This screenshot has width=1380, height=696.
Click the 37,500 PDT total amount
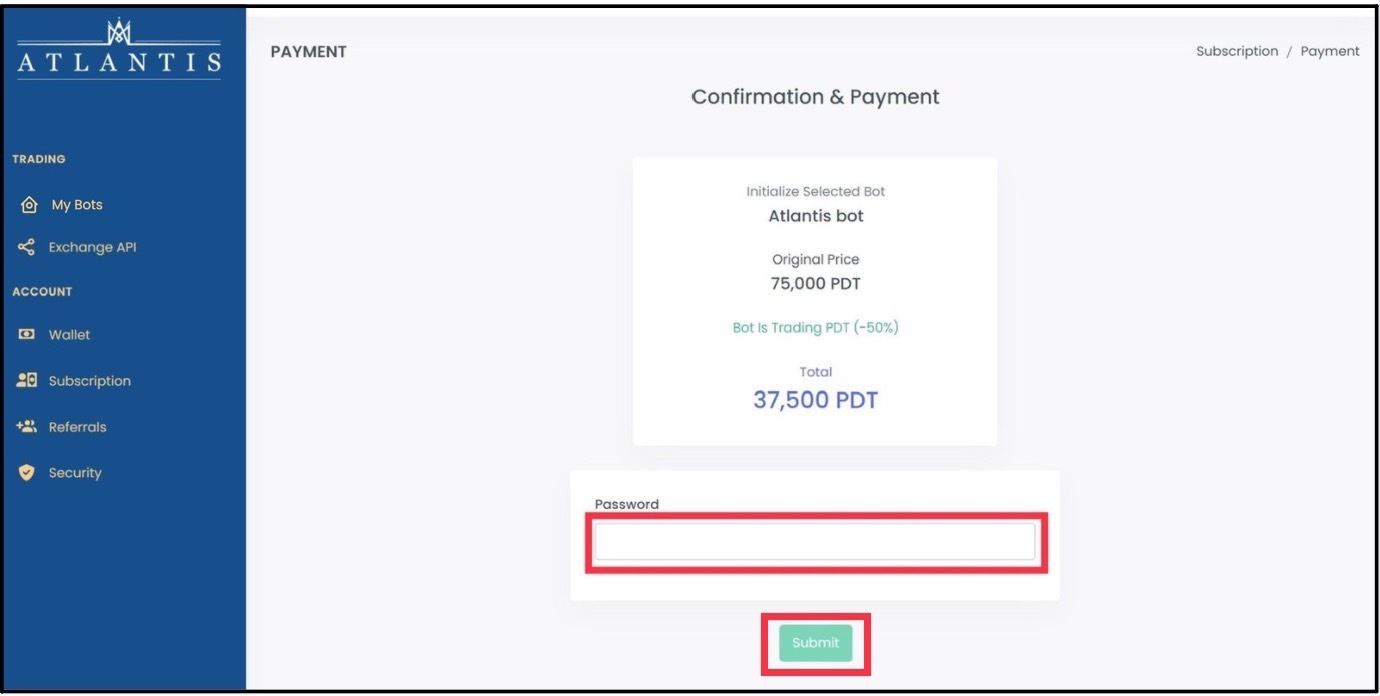tap(815, 400)
